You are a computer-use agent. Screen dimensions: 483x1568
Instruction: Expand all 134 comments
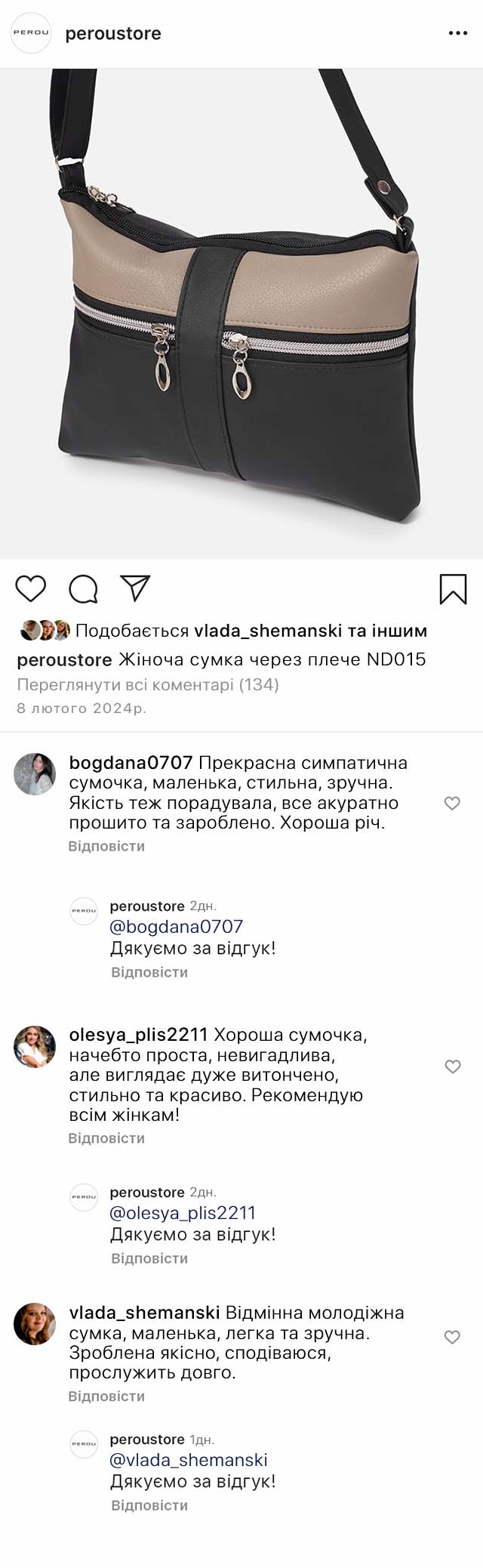(x=148, y=685)
